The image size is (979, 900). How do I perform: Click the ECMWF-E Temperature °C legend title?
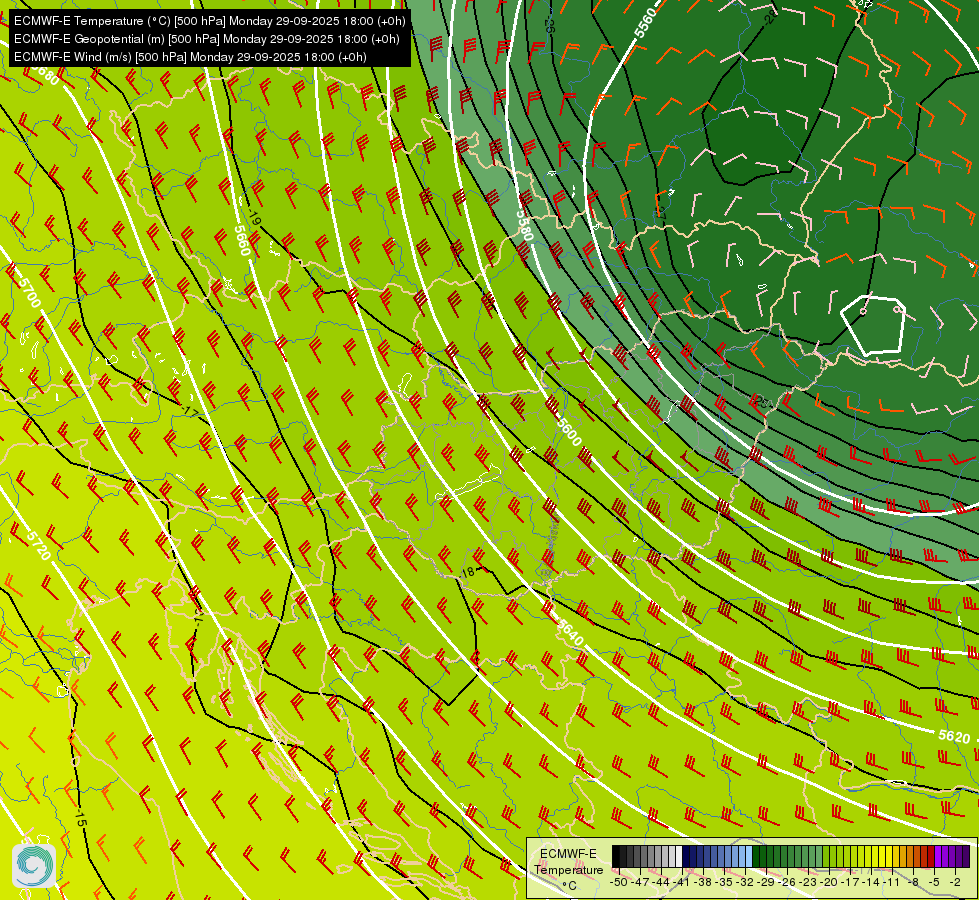(569, 869)
